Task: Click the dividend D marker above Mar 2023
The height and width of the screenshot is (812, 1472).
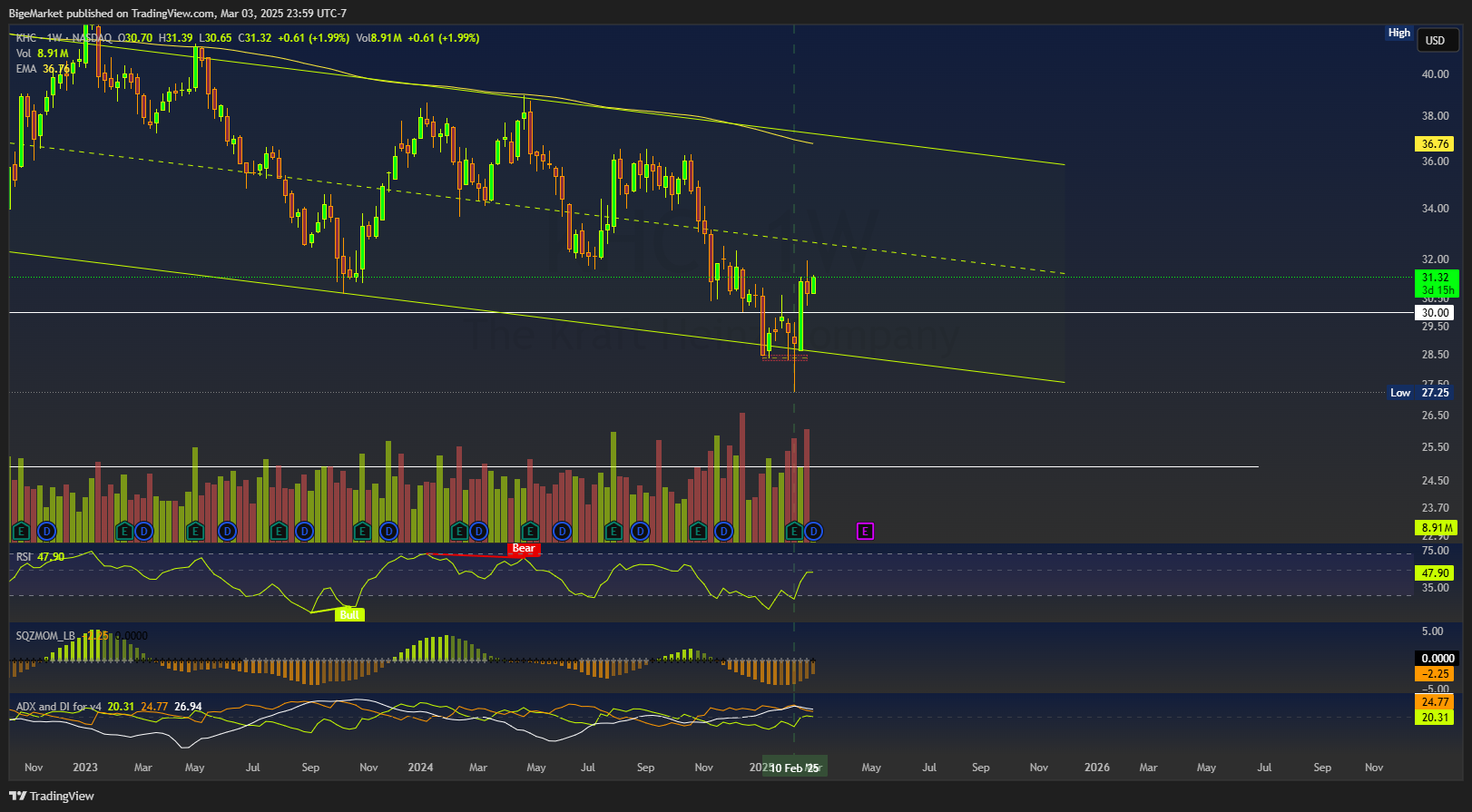Action: 144,532
